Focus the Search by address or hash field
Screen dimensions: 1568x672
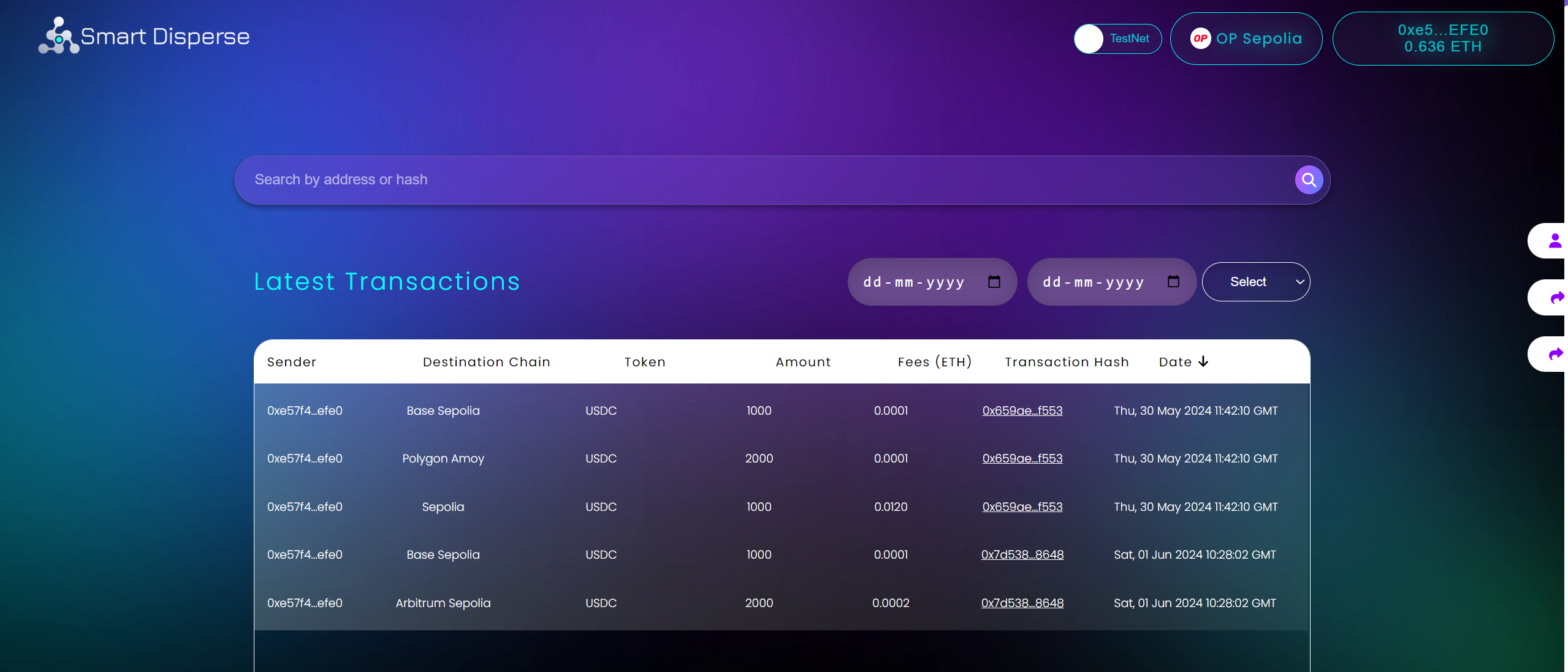pos(760,180)
